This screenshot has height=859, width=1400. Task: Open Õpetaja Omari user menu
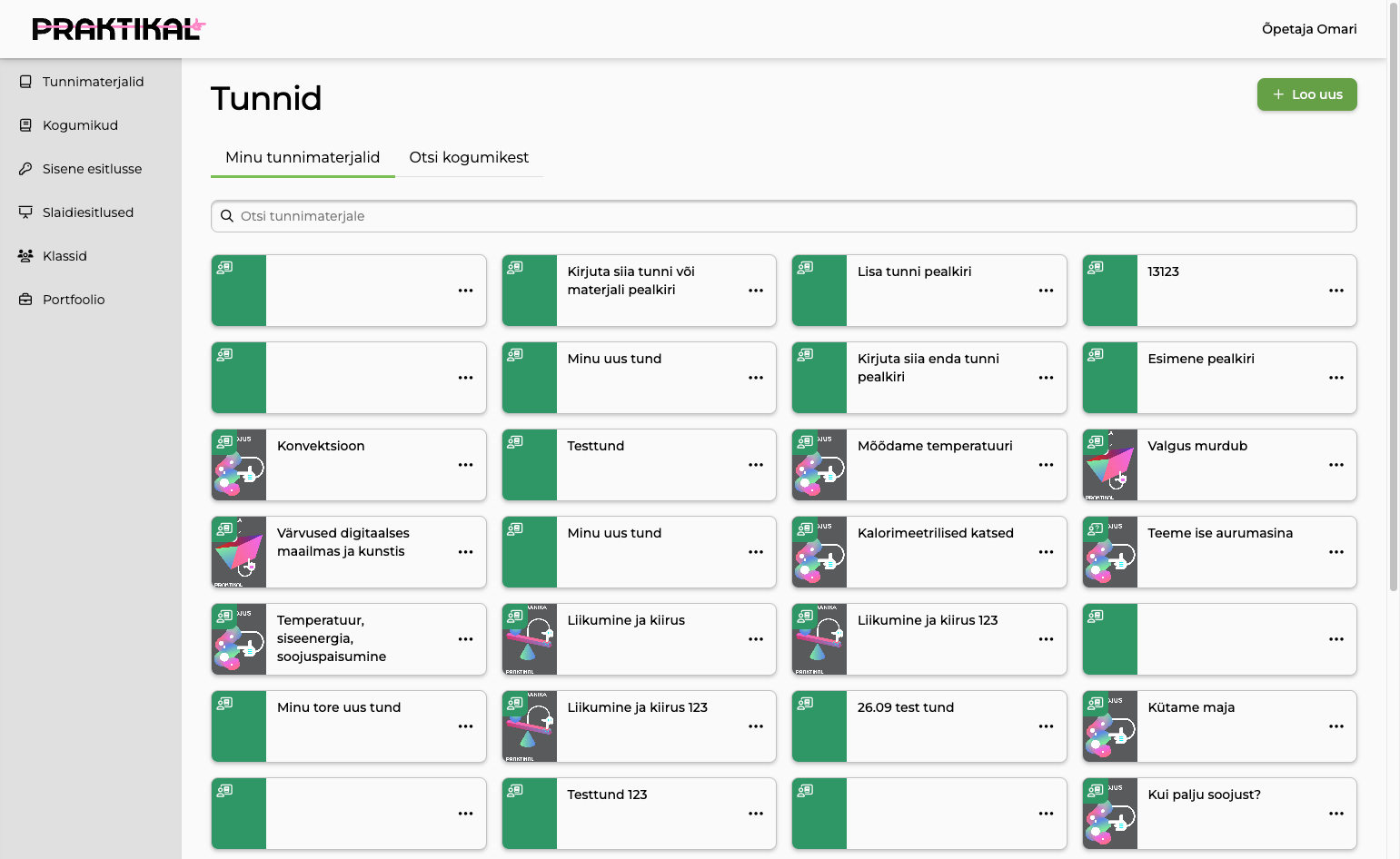tap(1309, 29)
